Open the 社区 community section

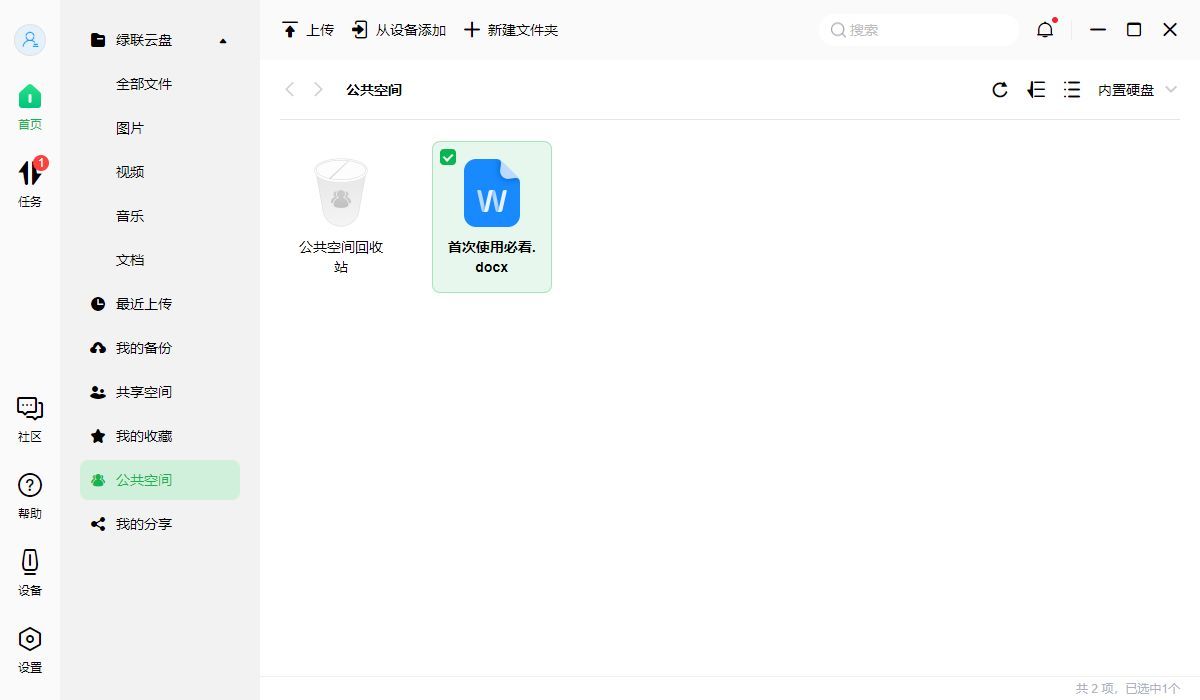coord(29,417)
